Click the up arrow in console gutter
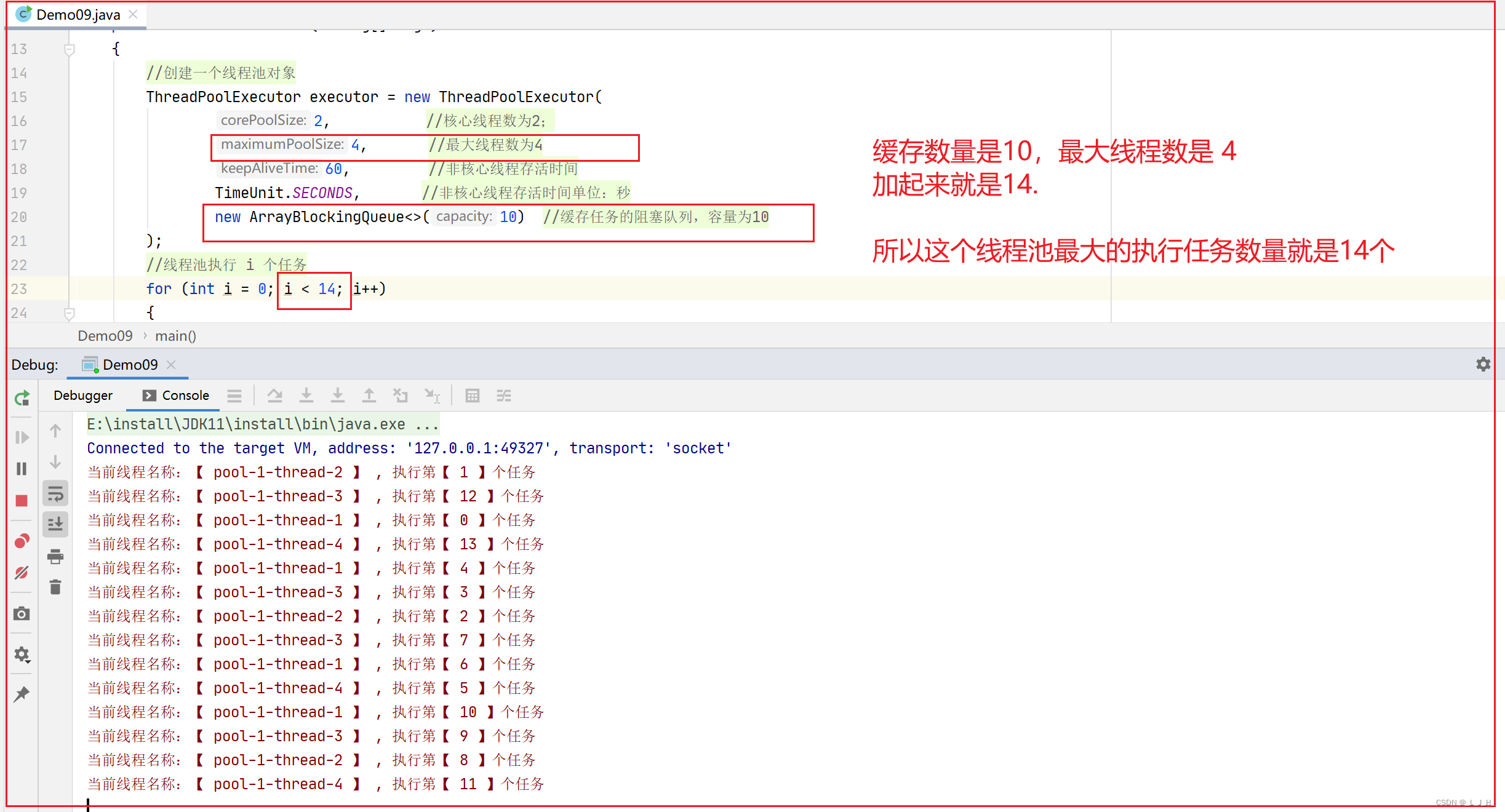 55,431
